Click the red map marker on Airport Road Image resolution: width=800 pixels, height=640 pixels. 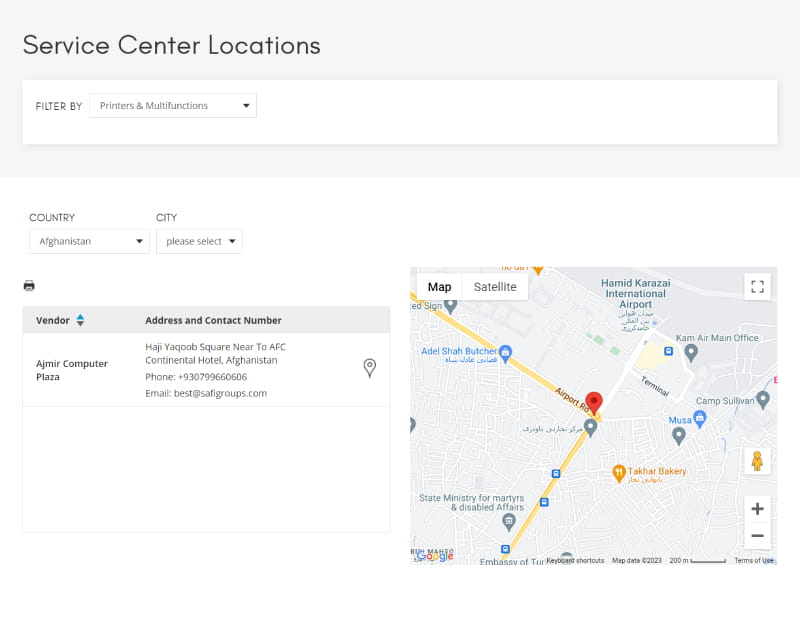point(596,398)
